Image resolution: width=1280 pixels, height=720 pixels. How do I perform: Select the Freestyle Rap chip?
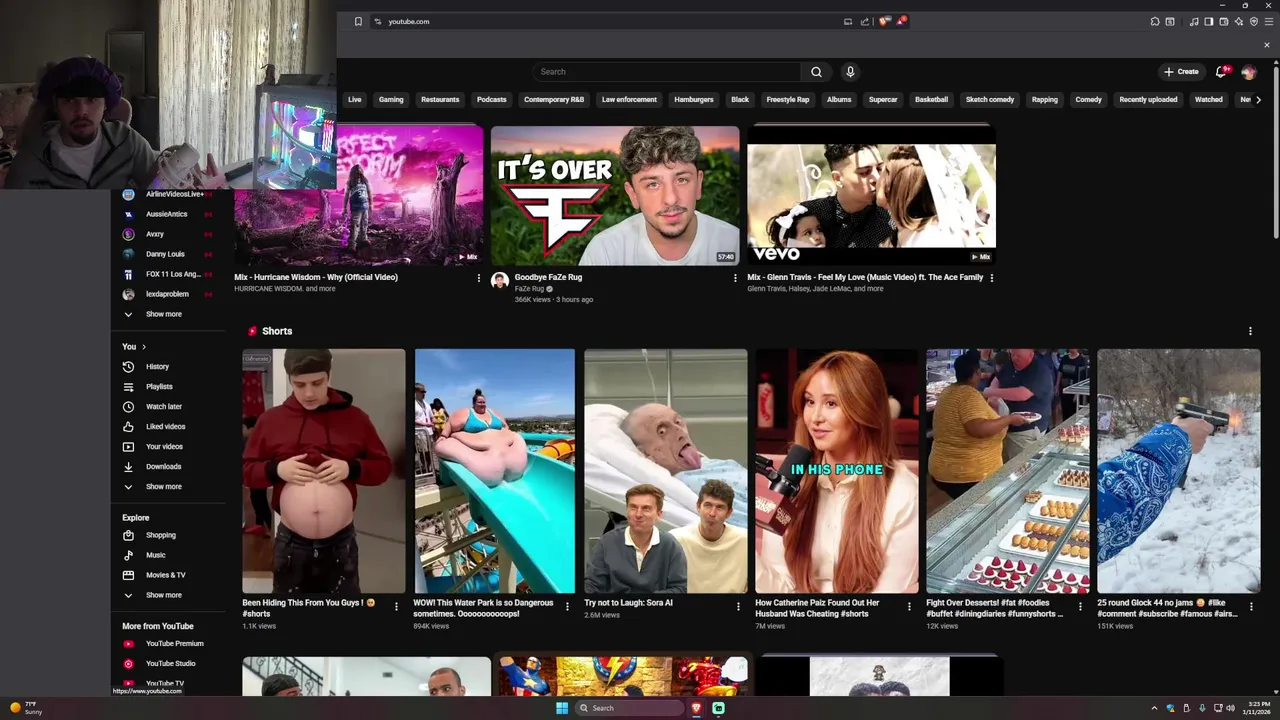[788, 100]
